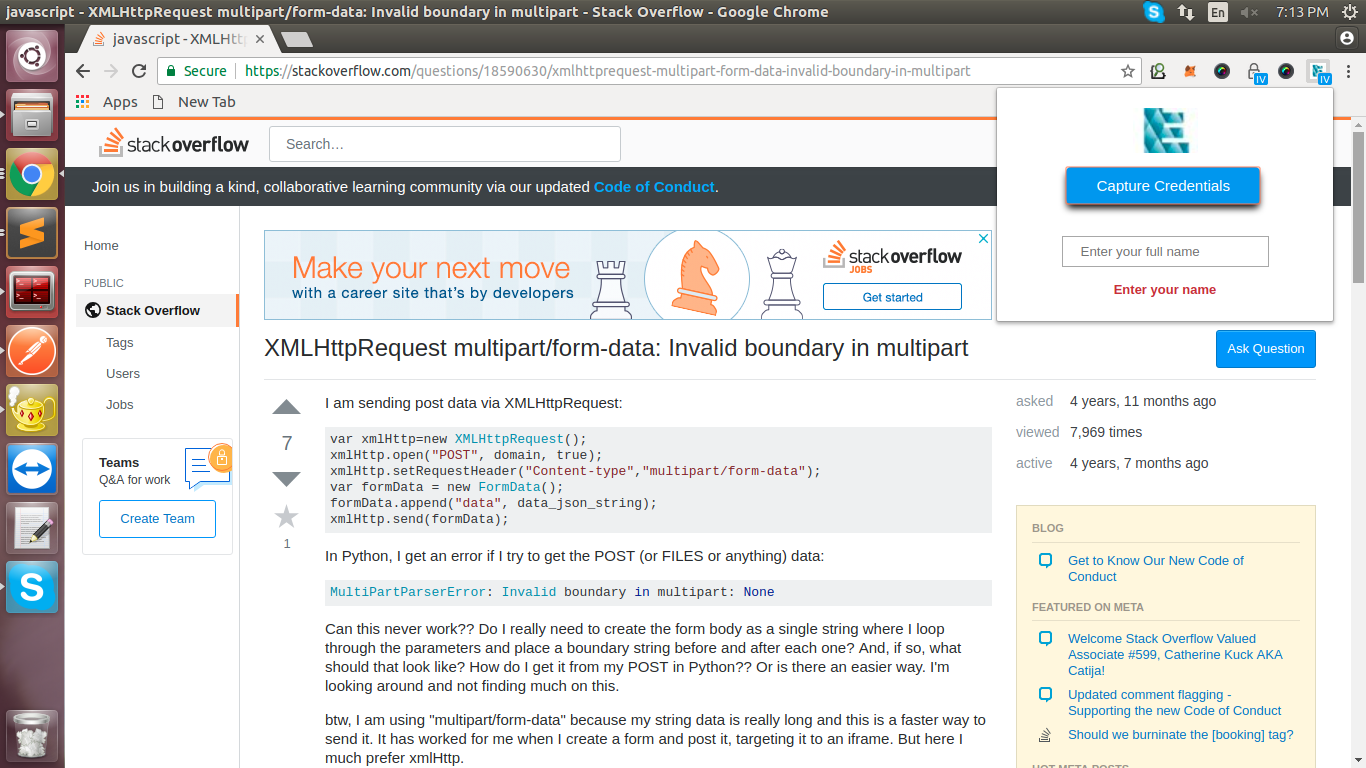The image size is (1366, 768).
Task: Open the muted volume indicator
Action: 1249,12
